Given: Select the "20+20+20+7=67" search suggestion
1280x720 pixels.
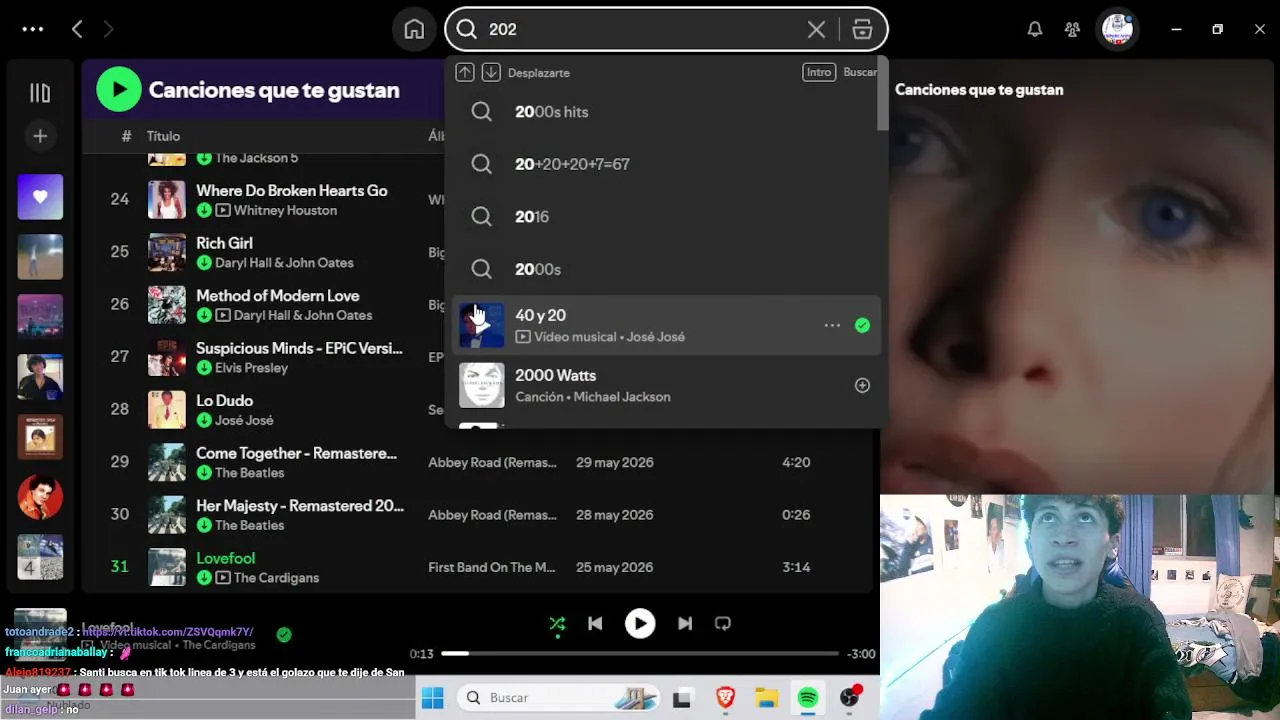Looking at the screenshot, I should coord(665,164).
